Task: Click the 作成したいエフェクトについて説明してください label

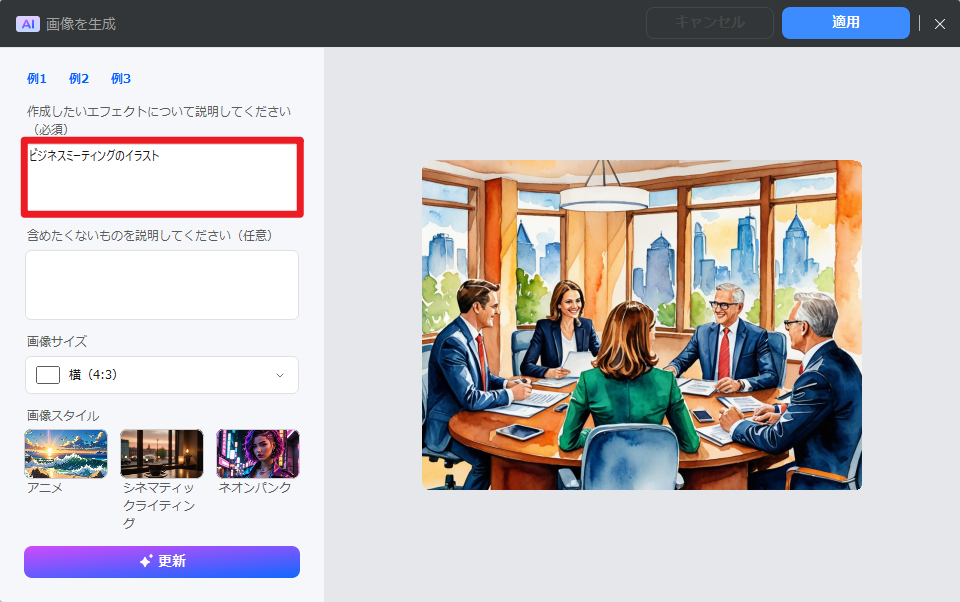Action: coord(159,120)
